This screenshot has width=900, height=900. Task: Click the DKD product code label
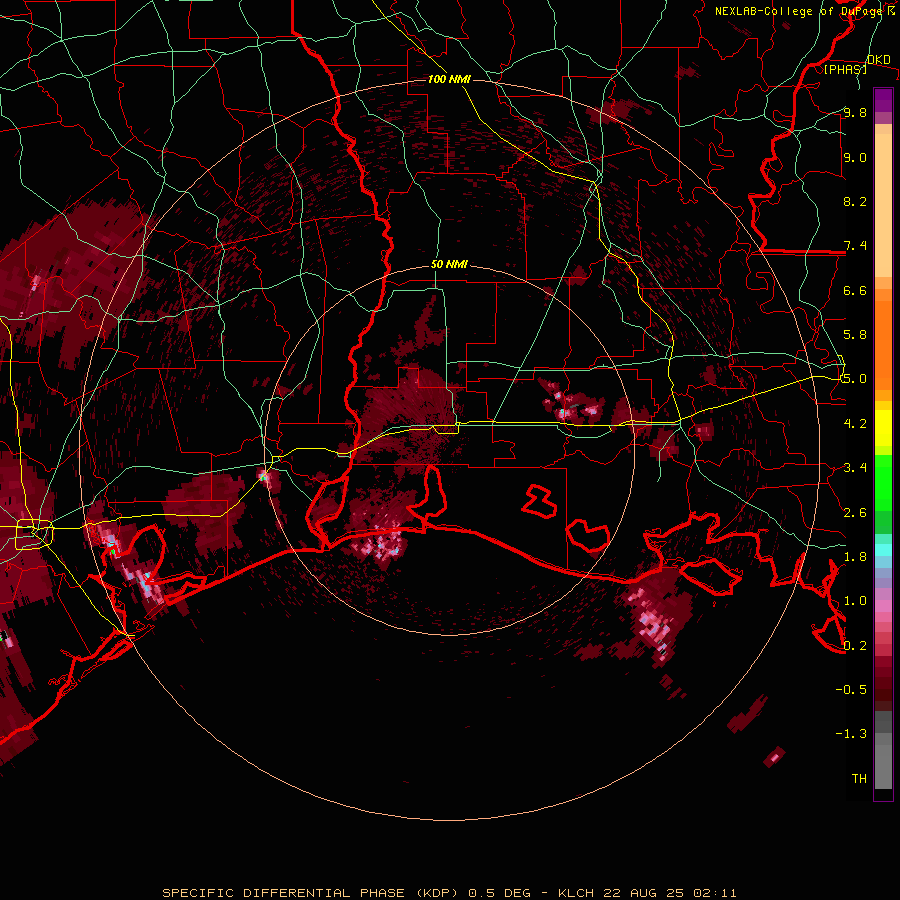point(878,60)
